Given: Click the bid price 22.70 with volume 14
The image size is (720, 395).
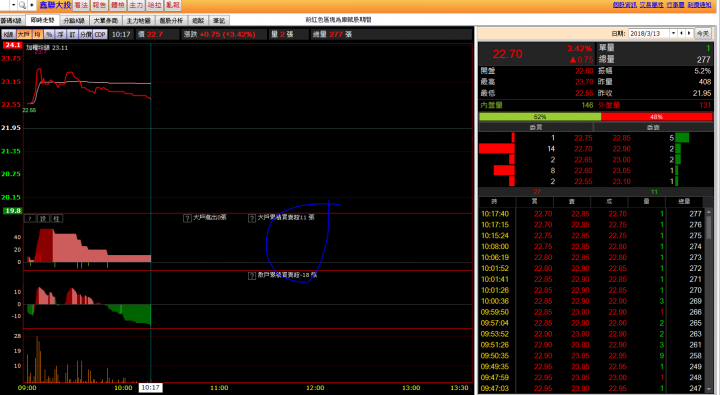Looking at the screenshot, I should [x=583, y=149].
